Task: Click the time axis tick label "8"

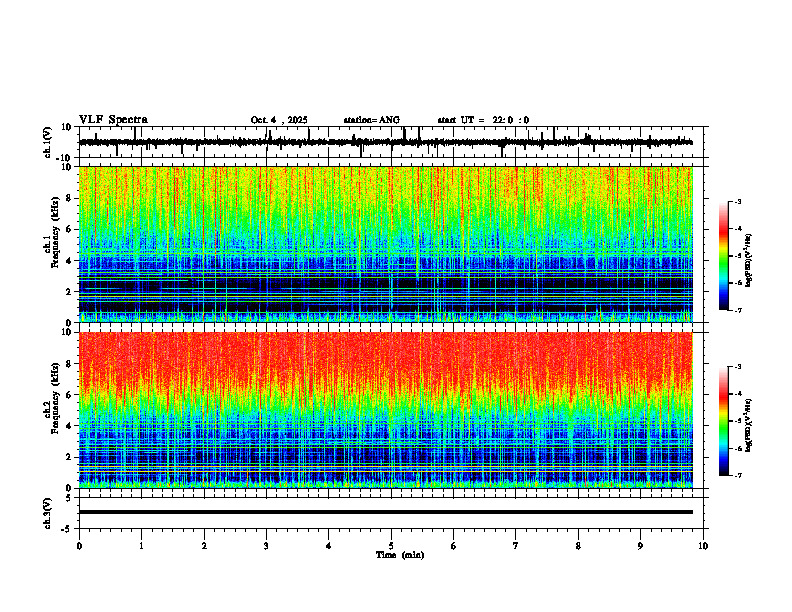Action: [x=578, y=546]
